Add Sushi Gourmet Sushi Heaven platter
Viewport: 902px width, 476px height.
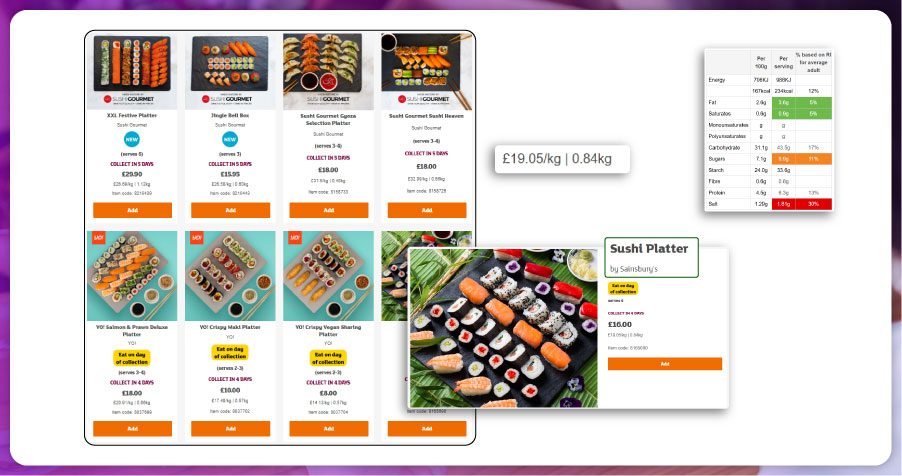coord(427,210)
